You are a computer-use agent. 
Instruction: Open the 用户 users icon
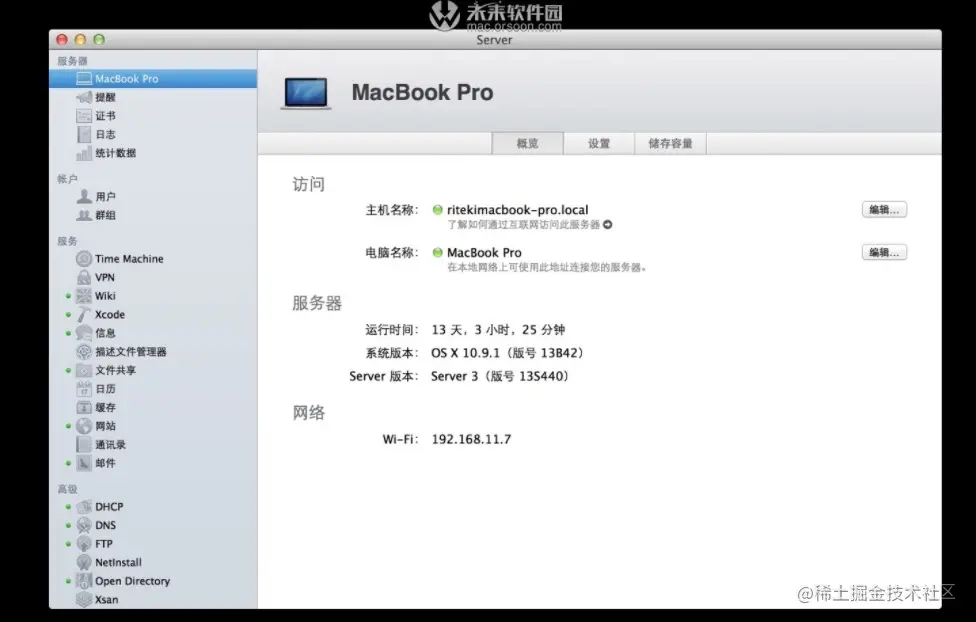[x=84, y=197]
